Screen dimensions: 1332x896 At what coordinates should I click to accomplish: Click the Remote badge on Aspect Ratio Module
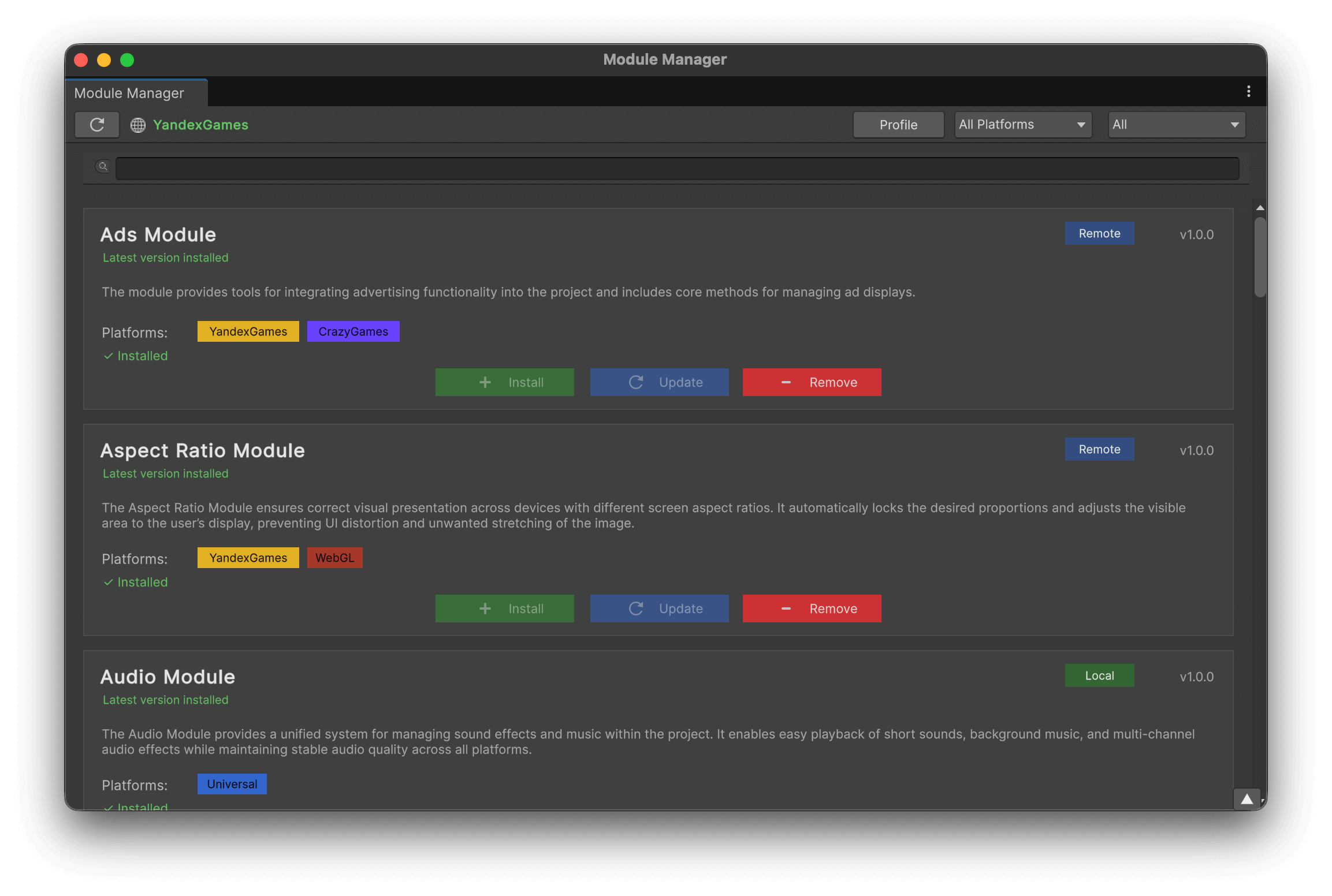click(x=1099, y=449)
